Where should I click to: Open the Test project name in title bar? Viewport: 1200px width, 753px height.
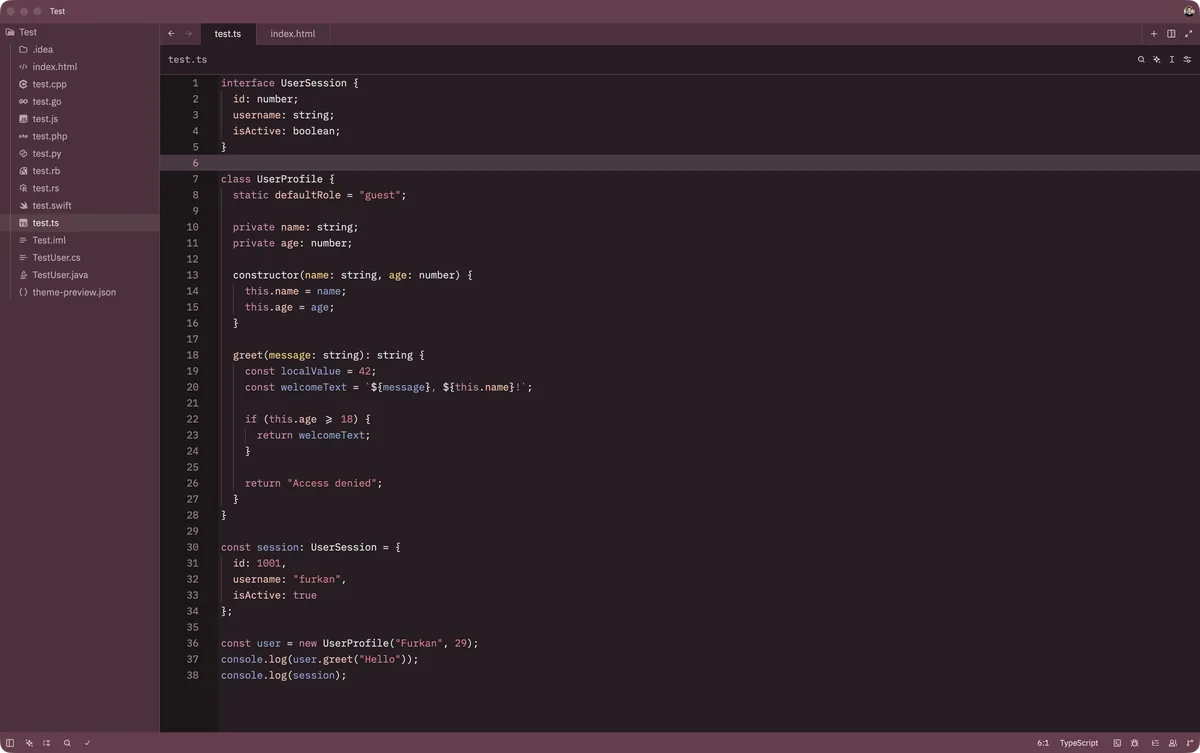point(58,11)
